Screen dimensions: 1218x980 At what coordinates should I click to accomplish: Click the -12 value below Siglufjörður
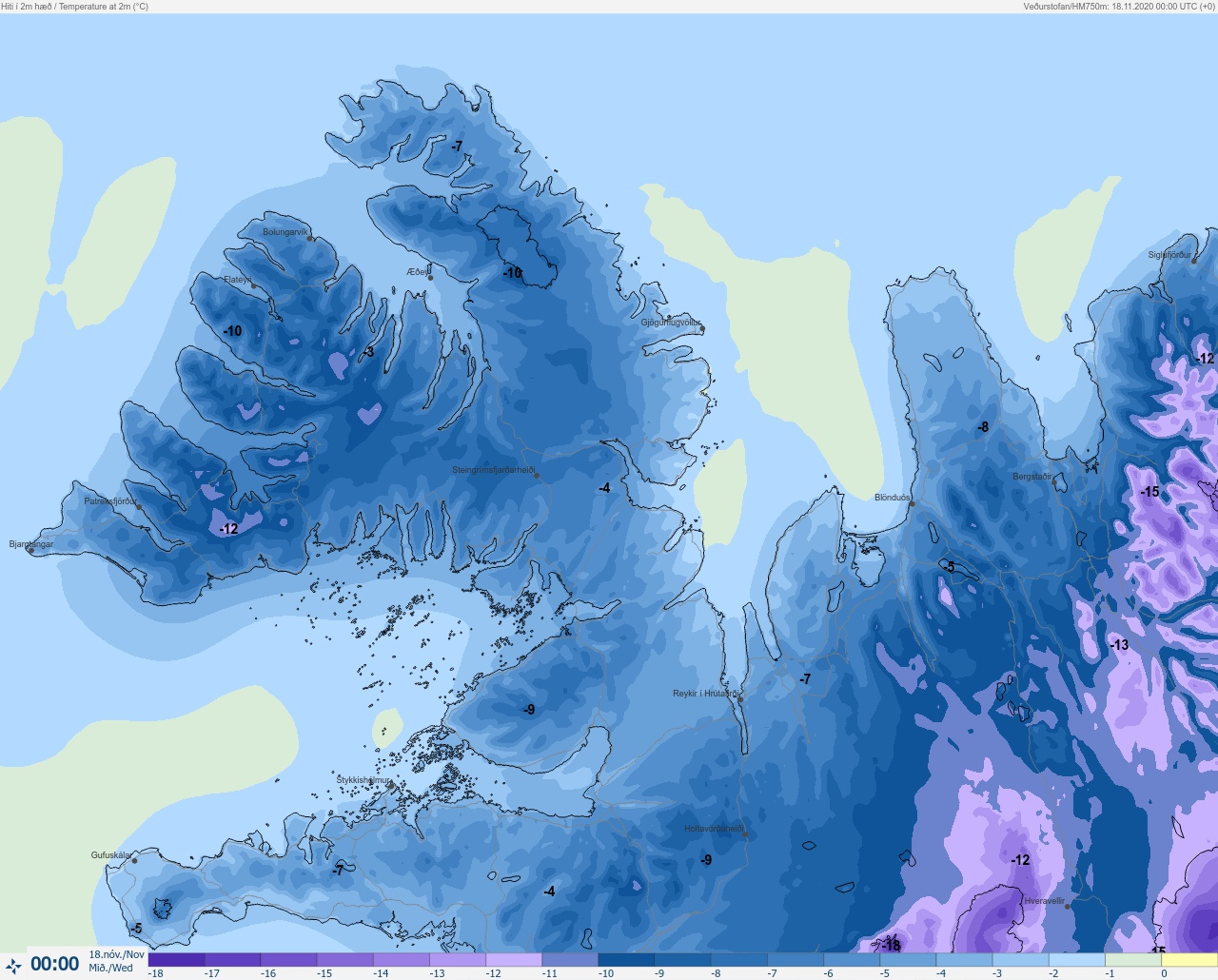pyautogui.click(x=1206, y=359)
